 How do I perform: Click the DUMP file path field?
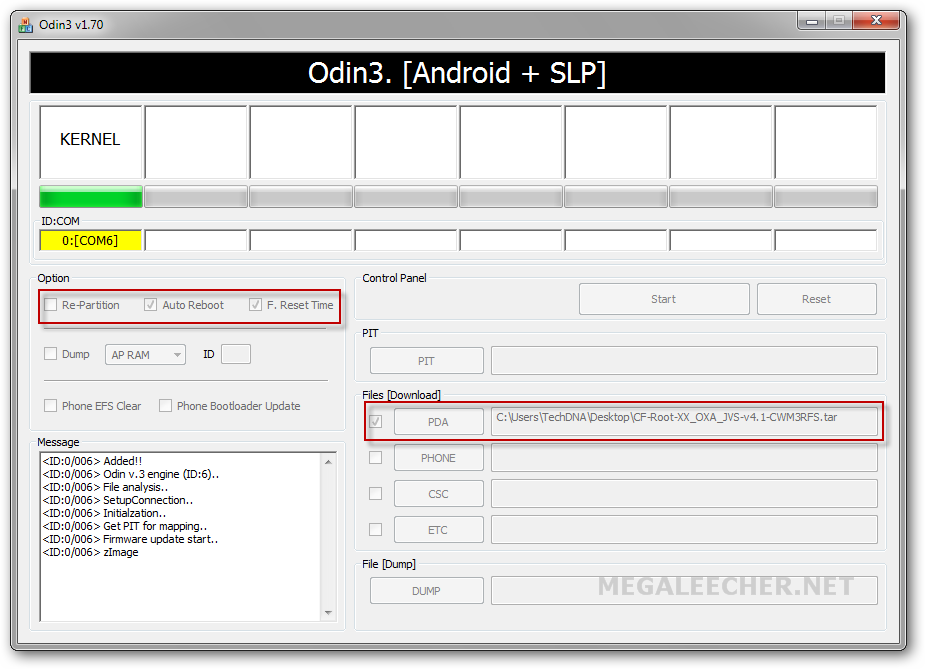[x=684, y=591]
